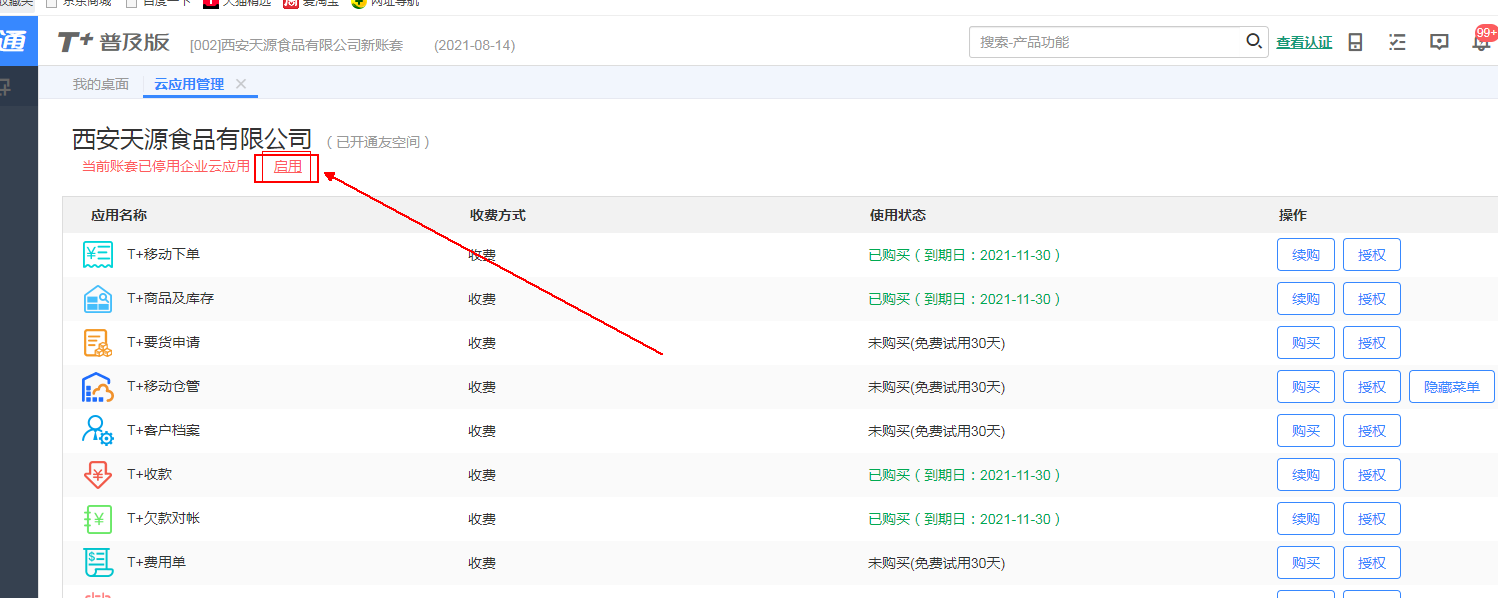Click the T+要货申请 app icon
Screen dimensions: 1498x598
click(x=98, y=343)
